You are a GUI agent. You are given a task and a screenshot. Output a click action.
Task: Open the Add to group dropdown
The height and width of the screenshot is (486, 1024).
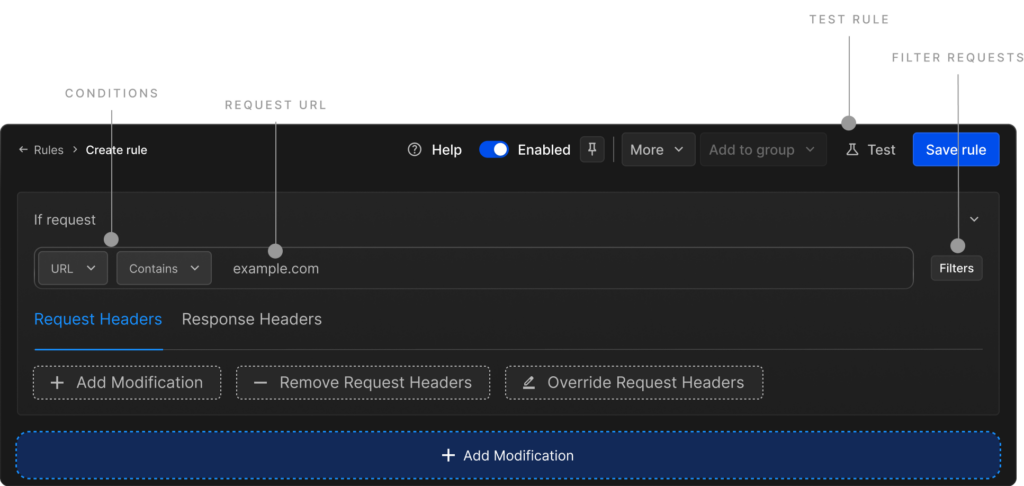coord(763,150)
